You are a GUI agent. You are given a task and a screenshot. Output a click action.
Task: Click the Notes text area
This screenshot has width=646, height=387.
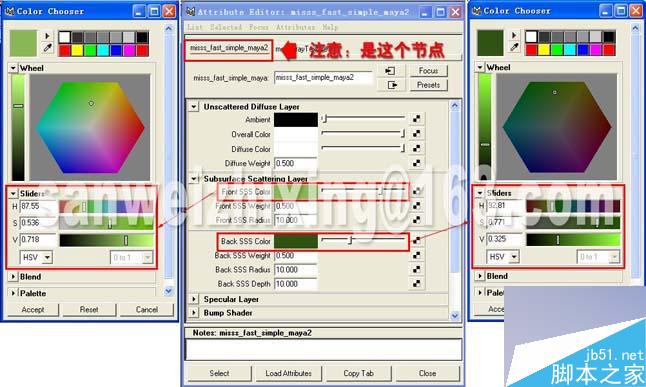(324, 349)
